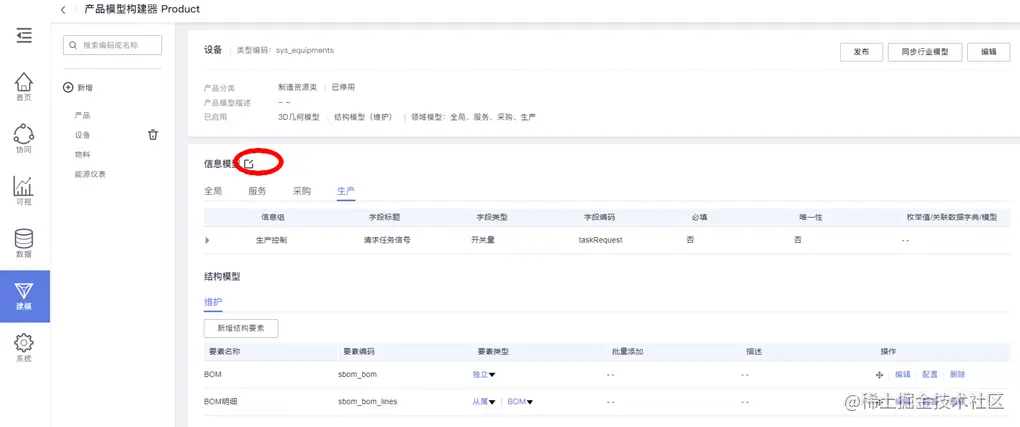Image resolution: width=1020 pixels, height=427 pixels.
Task: Edit 信息模型 via the pencil icon
Action: (249, 164)
